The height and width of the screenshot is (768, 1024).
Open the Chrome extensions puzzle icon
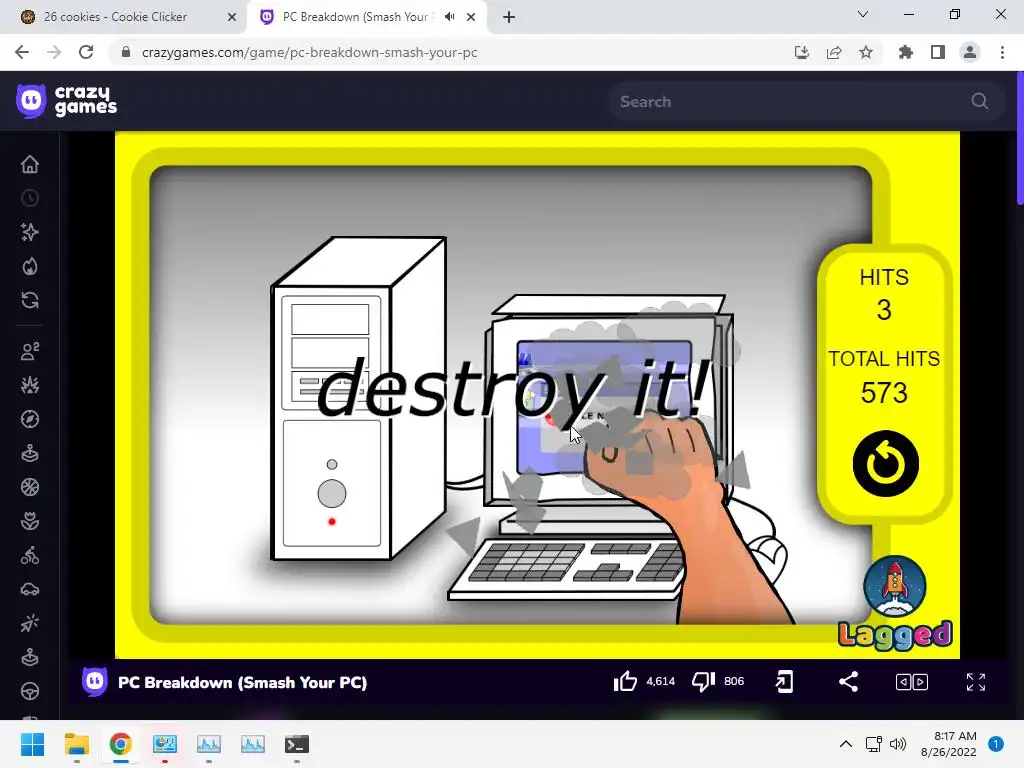[906, 52]
